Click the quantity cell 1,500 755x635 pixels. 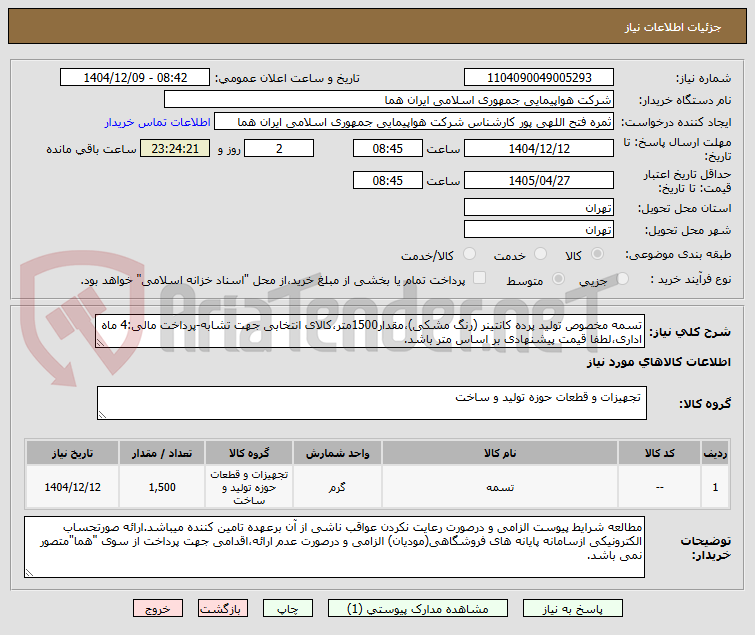coord(162,487)
